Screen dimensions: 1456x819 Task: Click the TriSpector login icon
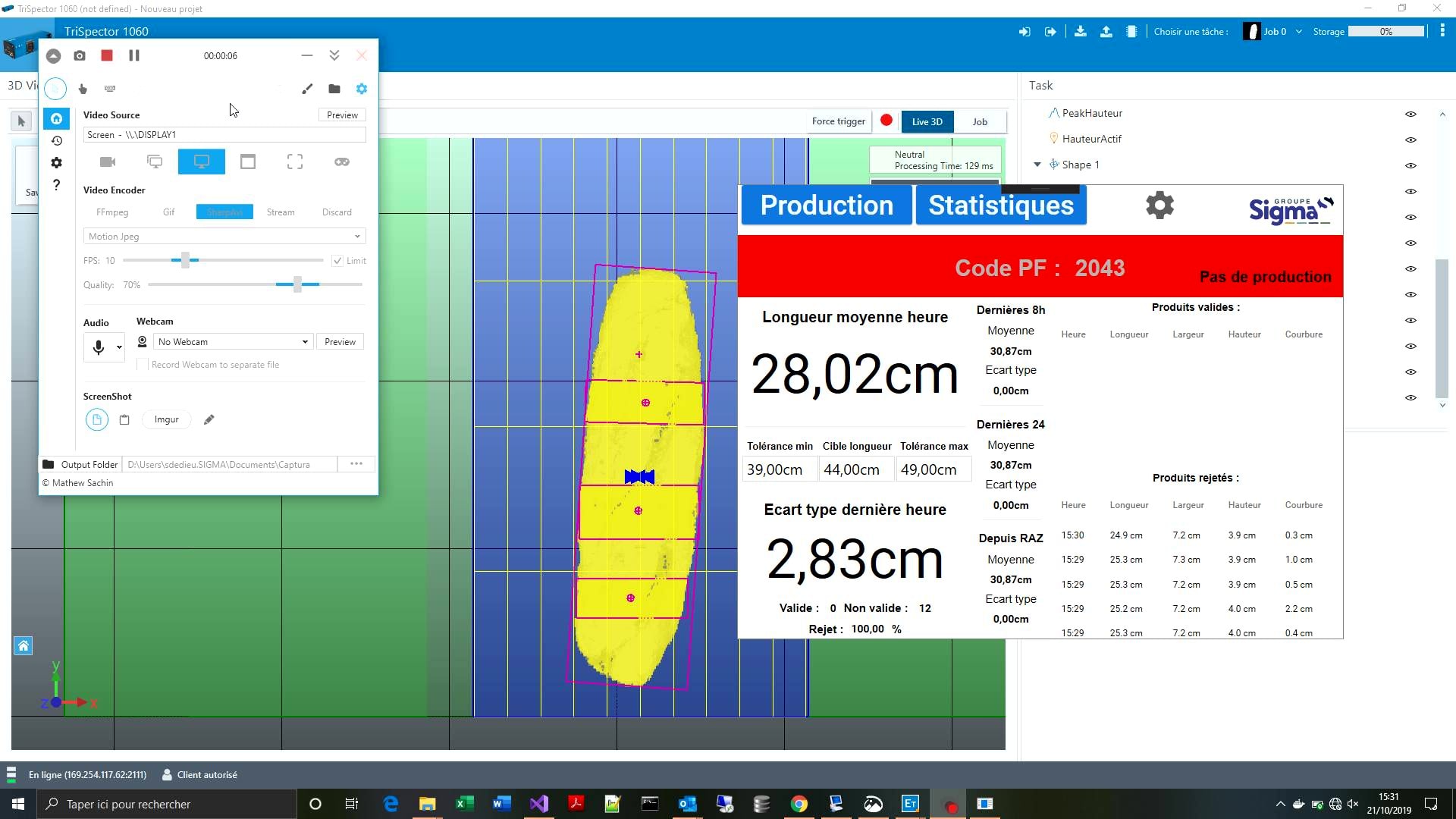[1025, 32]
